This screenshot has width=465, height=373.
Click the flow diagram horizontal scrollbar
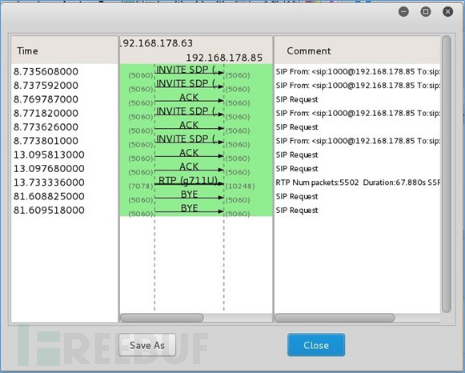point(162,318)
